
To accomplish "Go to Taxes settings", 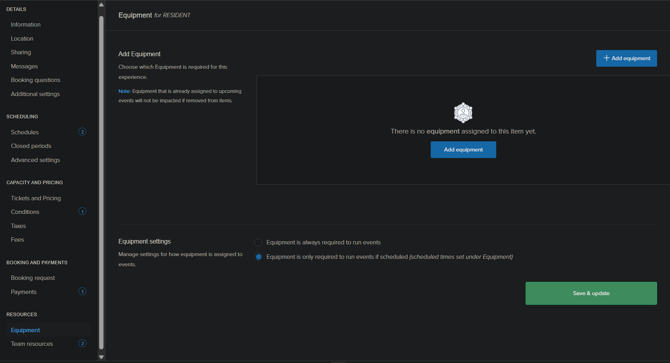I will [x=18, y=225].
